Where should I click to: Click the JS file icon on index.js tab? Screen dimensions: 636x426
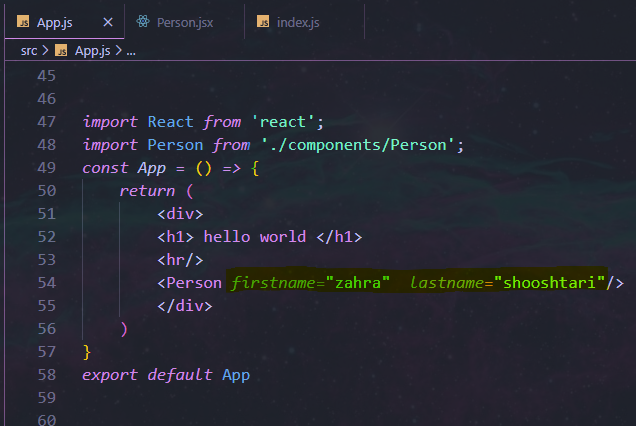pyautogui.click(x=263, y=21)
